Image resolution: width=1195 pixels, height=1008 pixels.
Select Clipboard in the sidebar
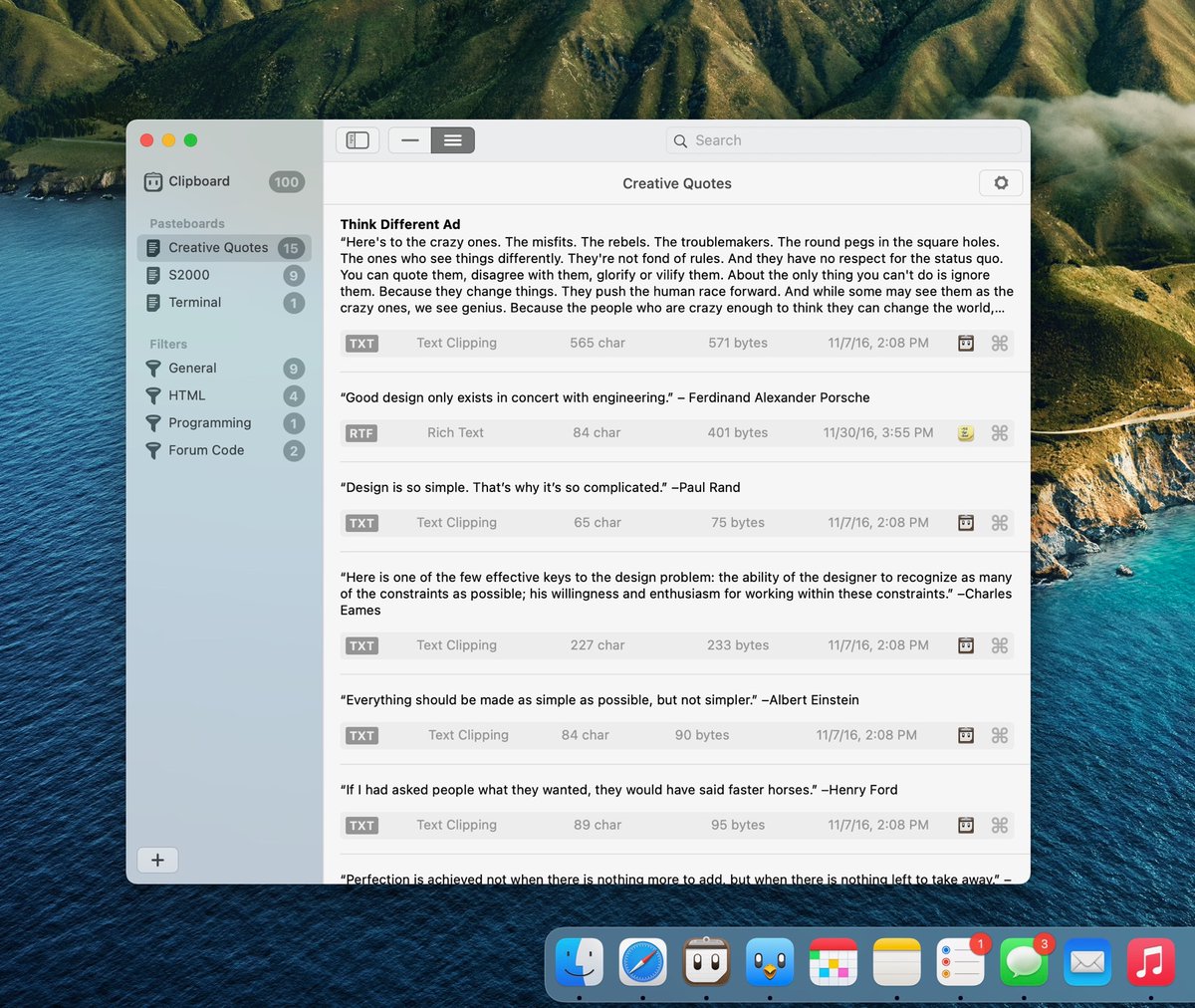[x=224, y=181]
